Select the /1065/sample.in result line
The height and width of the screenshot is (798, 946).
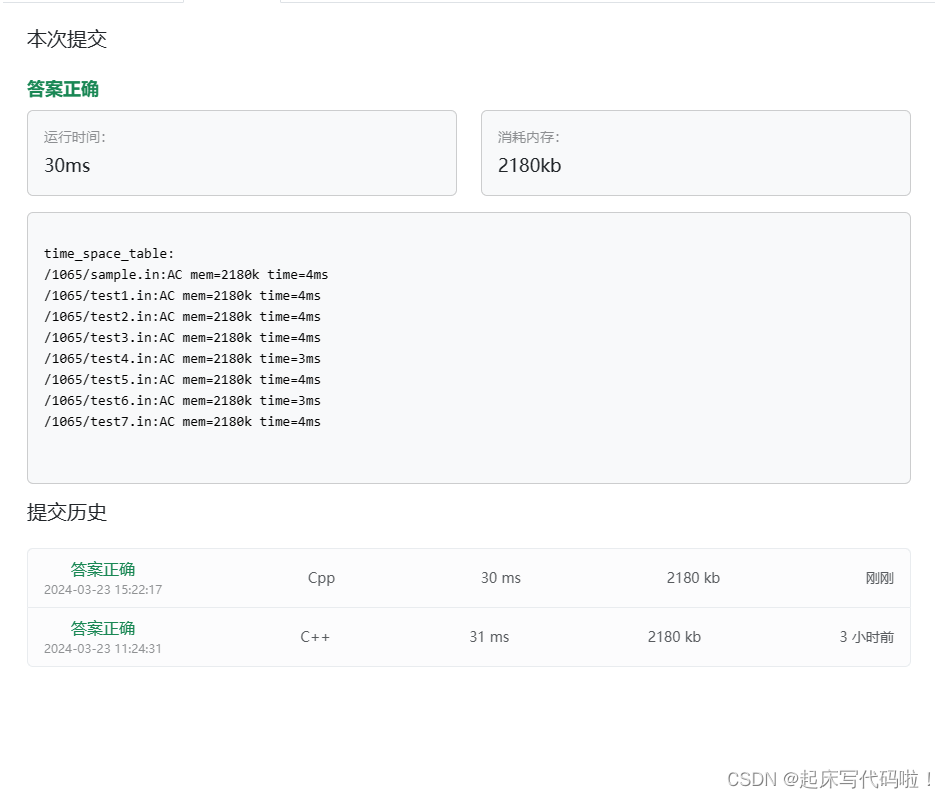(186, 275)
